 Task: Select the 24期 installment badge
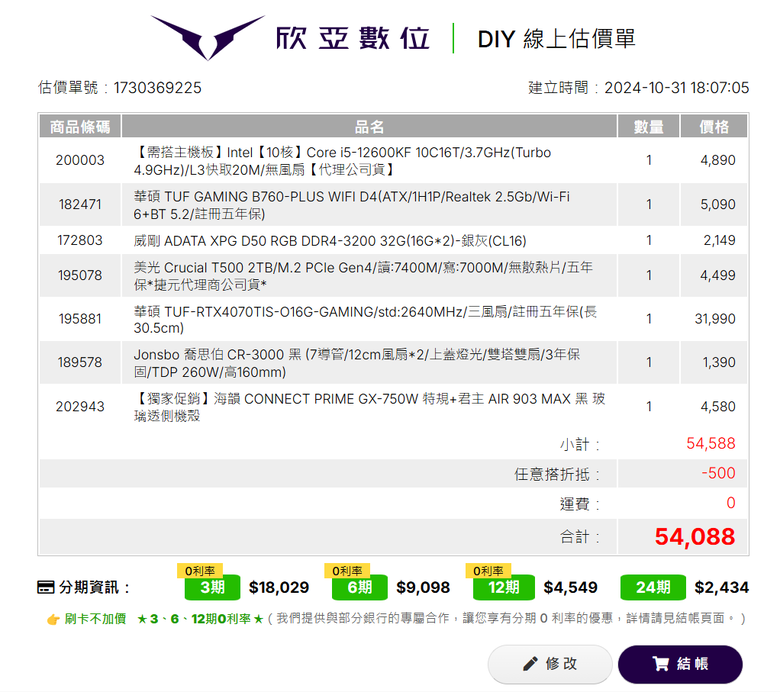point(653,588)
